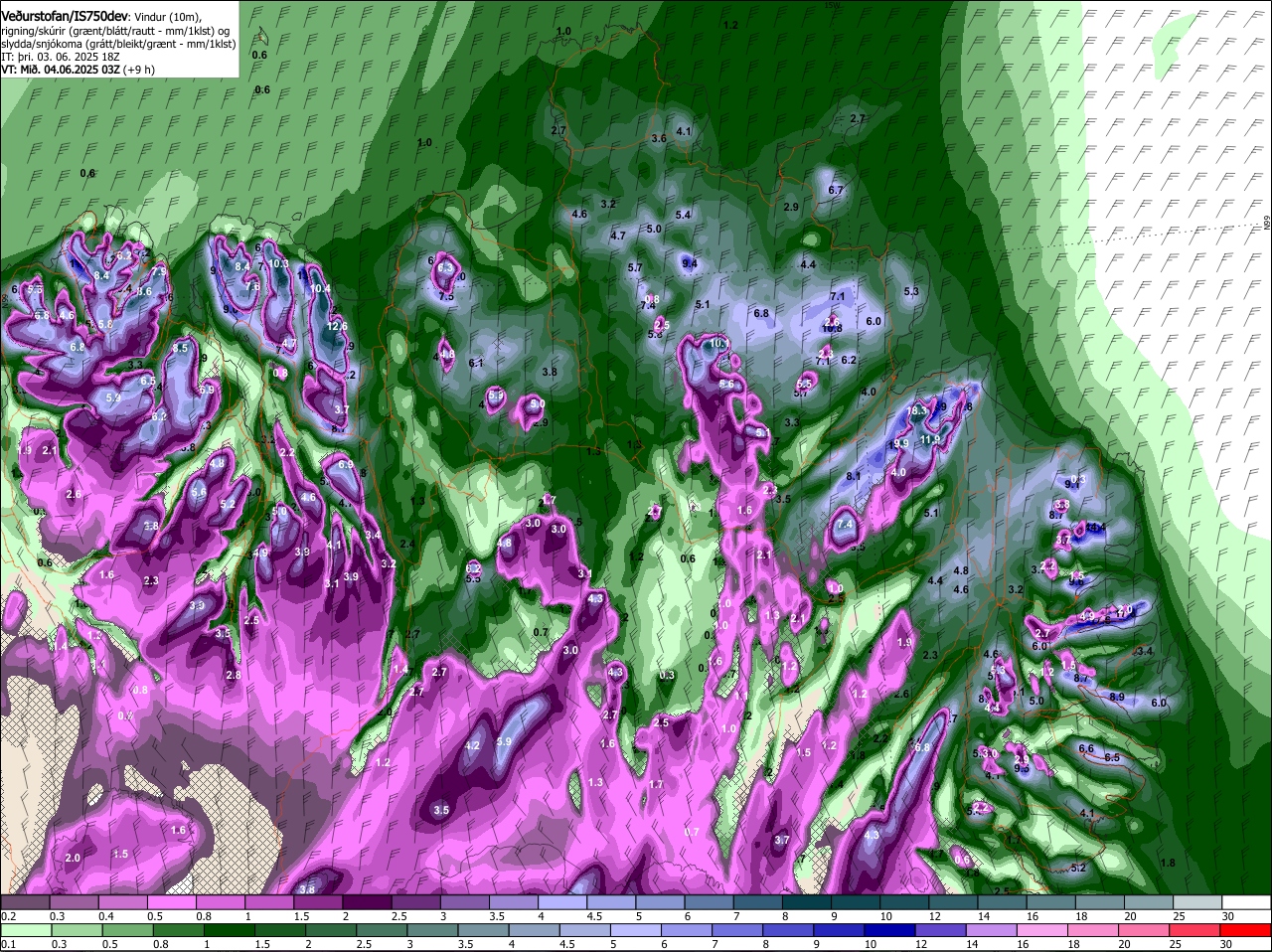The width and height of the screenshot is (1272, 952).
Task: Click the '10.3' precipitation value on the map
Action: [x=279, y=263]
